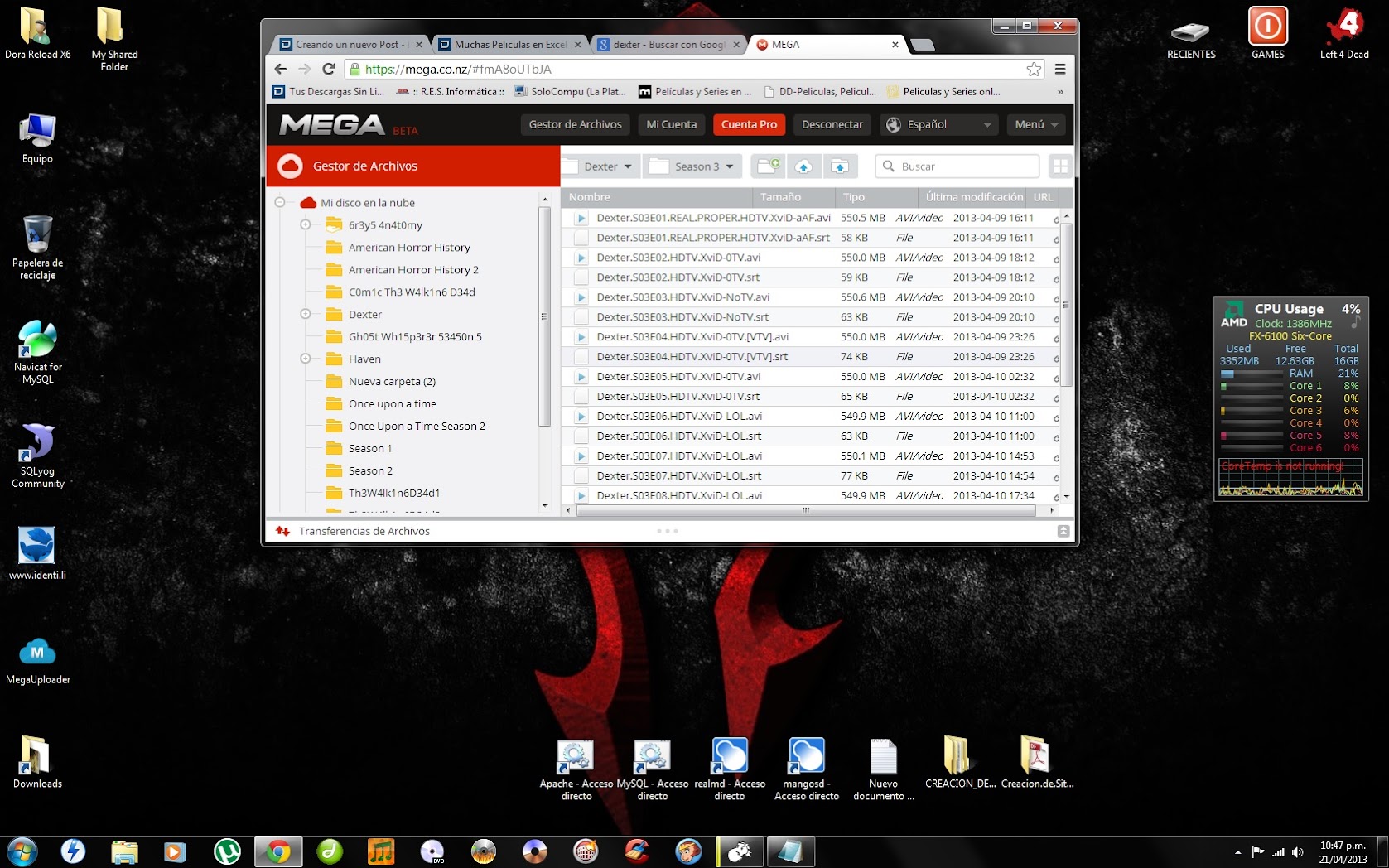Viewport: 1389px width, 868px height.
Task: Open the Español language dropdown
Action: pos(939,125)
